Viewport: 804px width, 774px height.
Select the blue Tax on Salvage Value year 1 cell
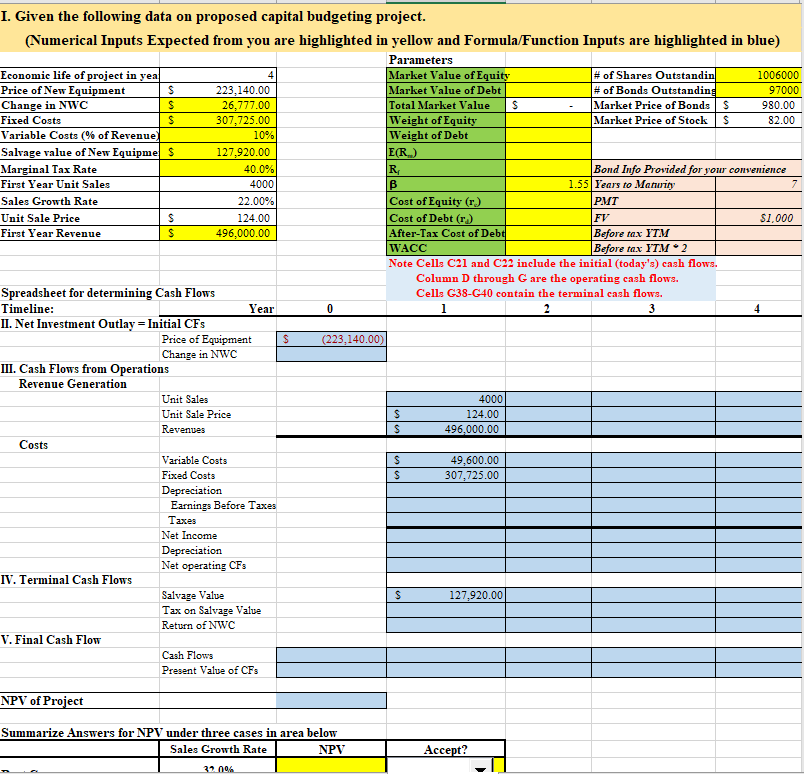[x=446, y=610]
